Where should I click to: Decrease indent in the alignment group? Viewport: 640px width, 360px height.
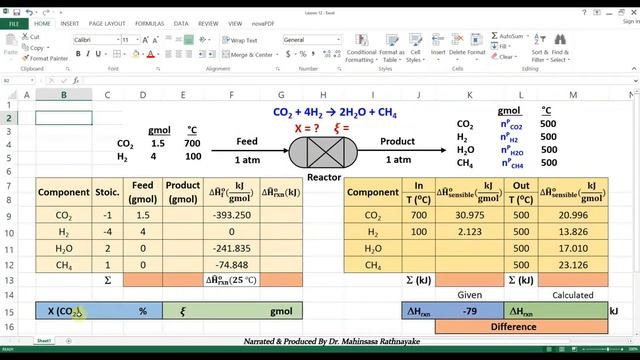[202, 54]
